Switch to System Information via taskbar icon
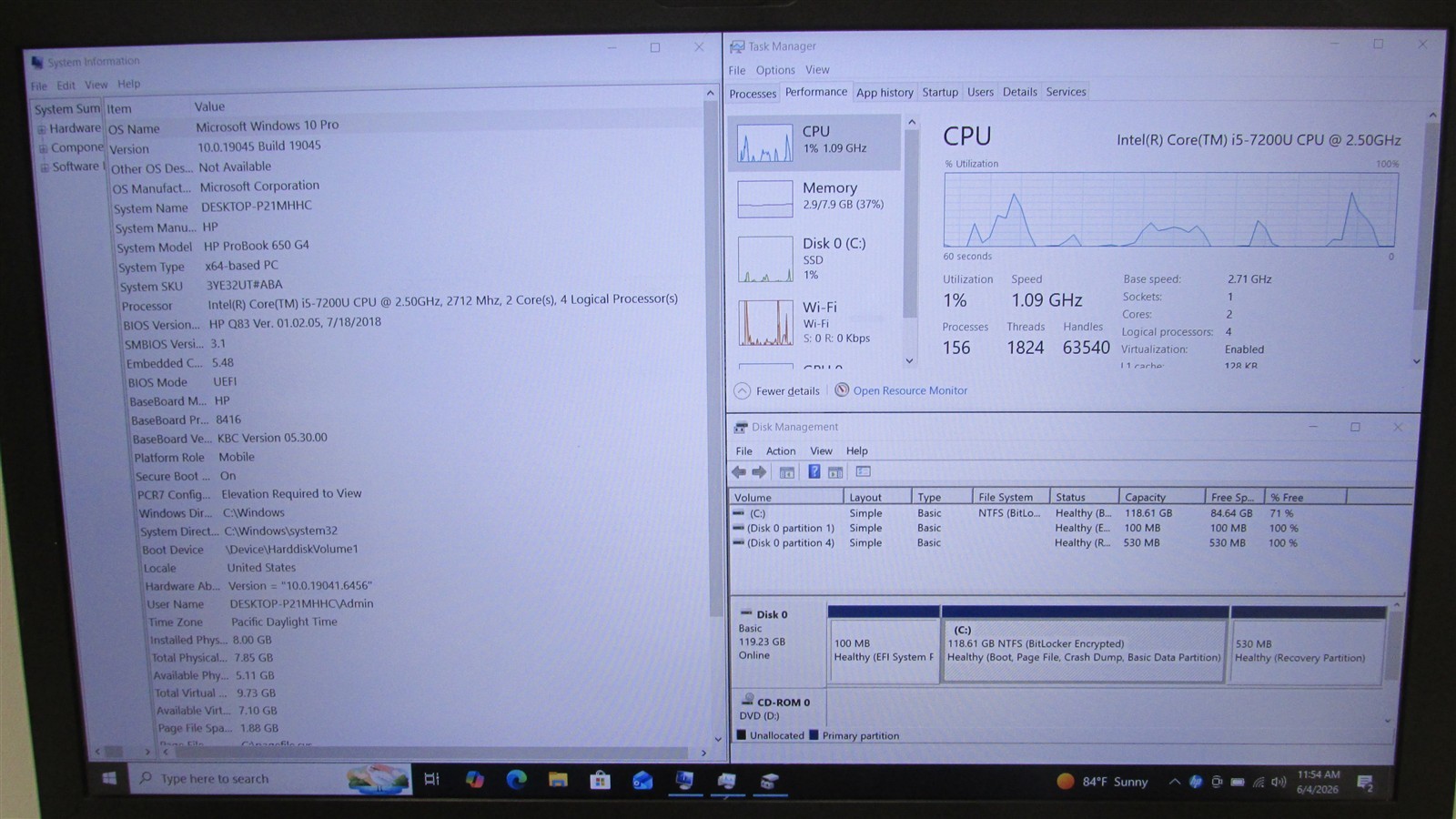 pyautogui.click(x=684, y=781)
